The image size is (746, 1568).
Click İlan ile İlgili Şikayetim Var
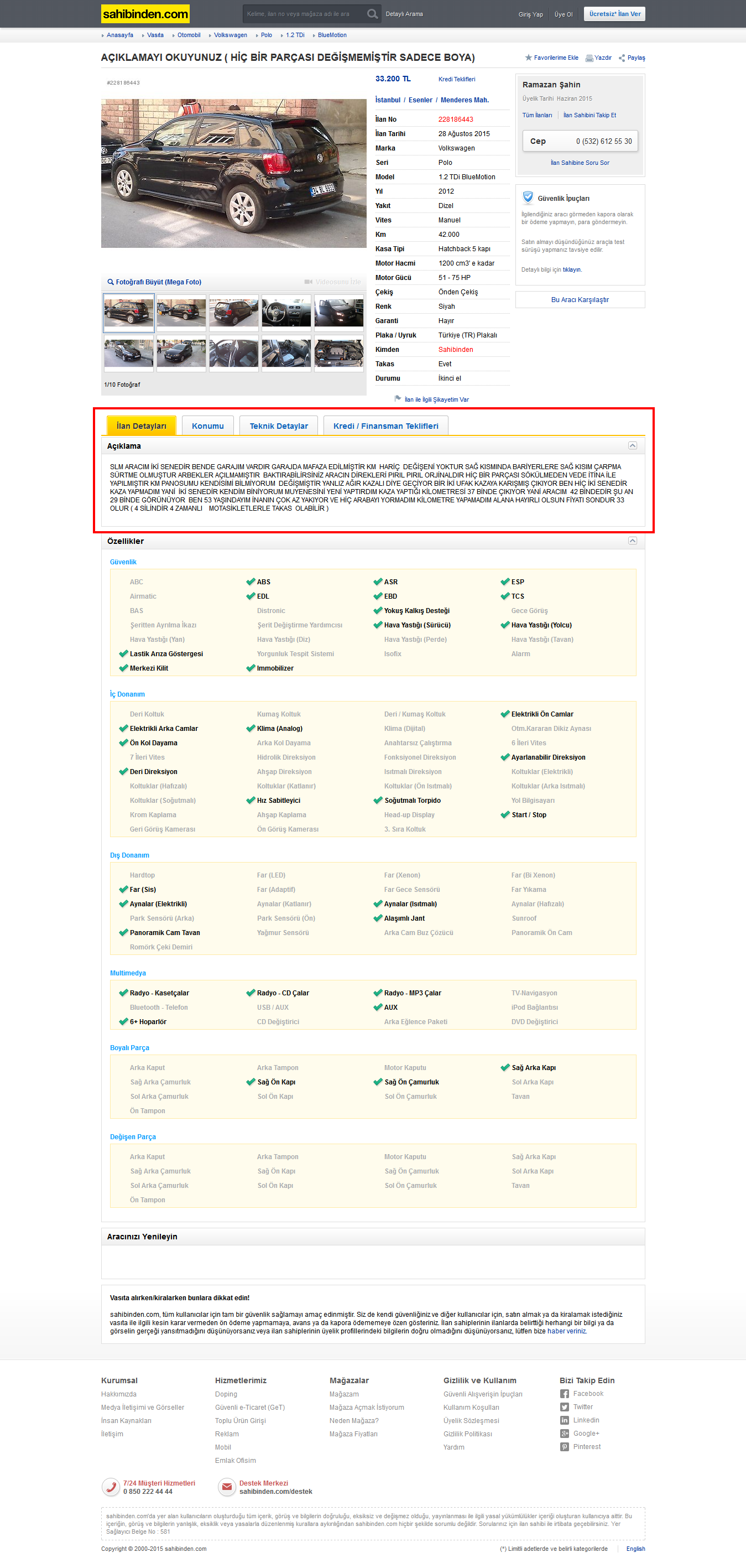pos(437,399)
